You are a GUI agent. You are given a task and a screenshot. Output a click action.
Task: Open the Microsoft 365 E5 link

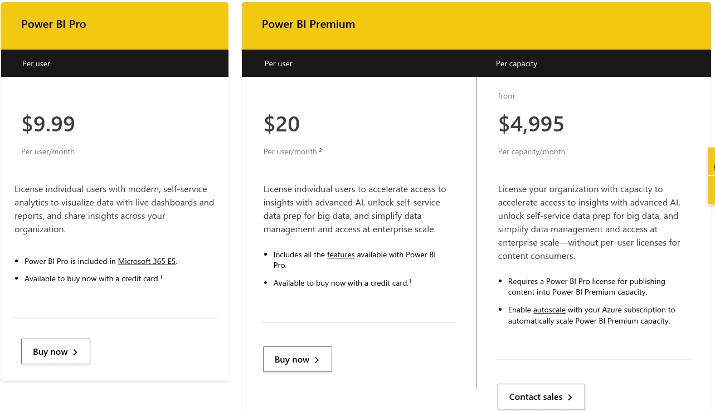click(147, 261)
